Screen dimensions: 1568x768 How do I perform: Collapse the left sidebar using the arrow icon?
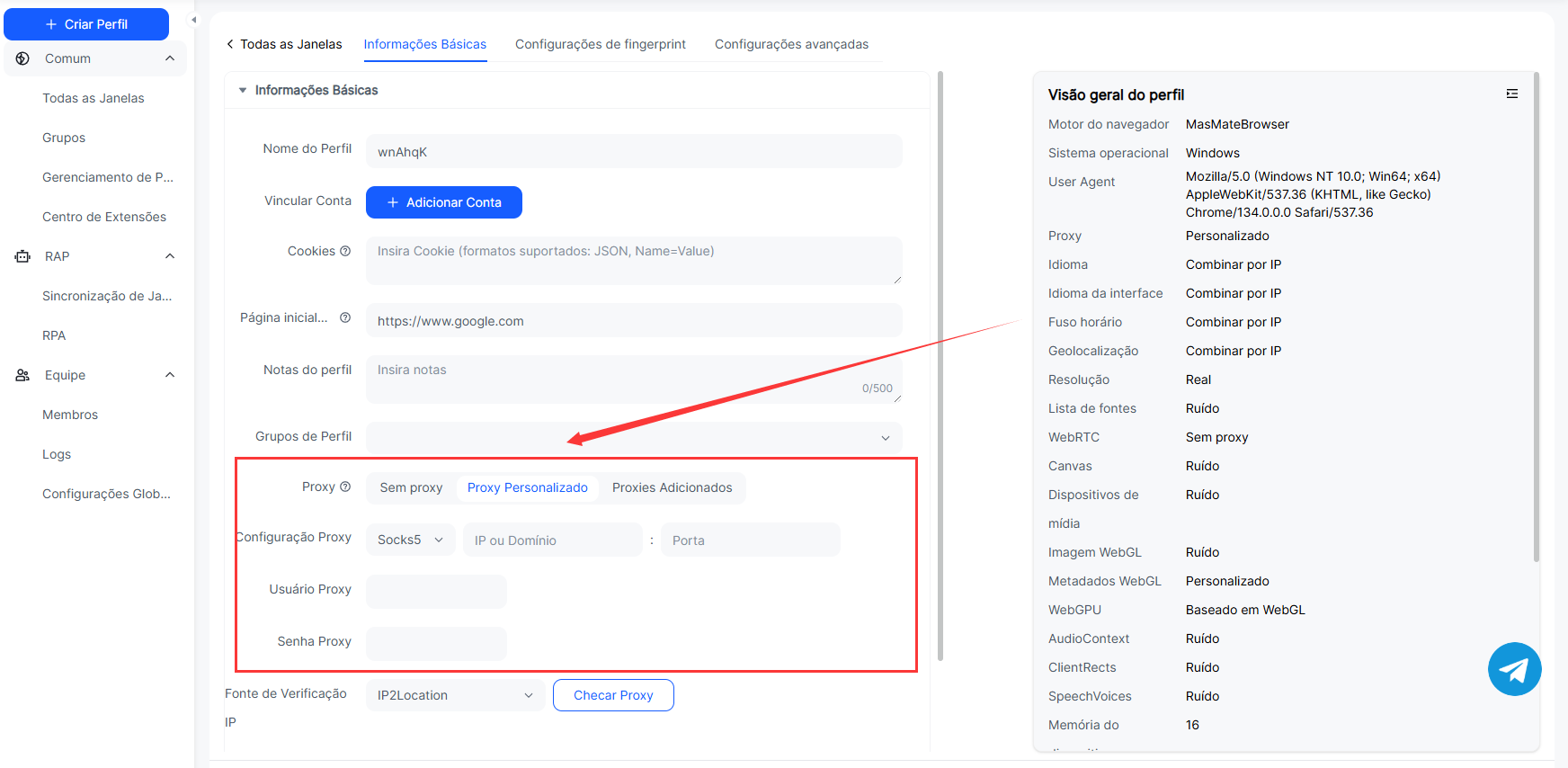(x=193, y=20)
